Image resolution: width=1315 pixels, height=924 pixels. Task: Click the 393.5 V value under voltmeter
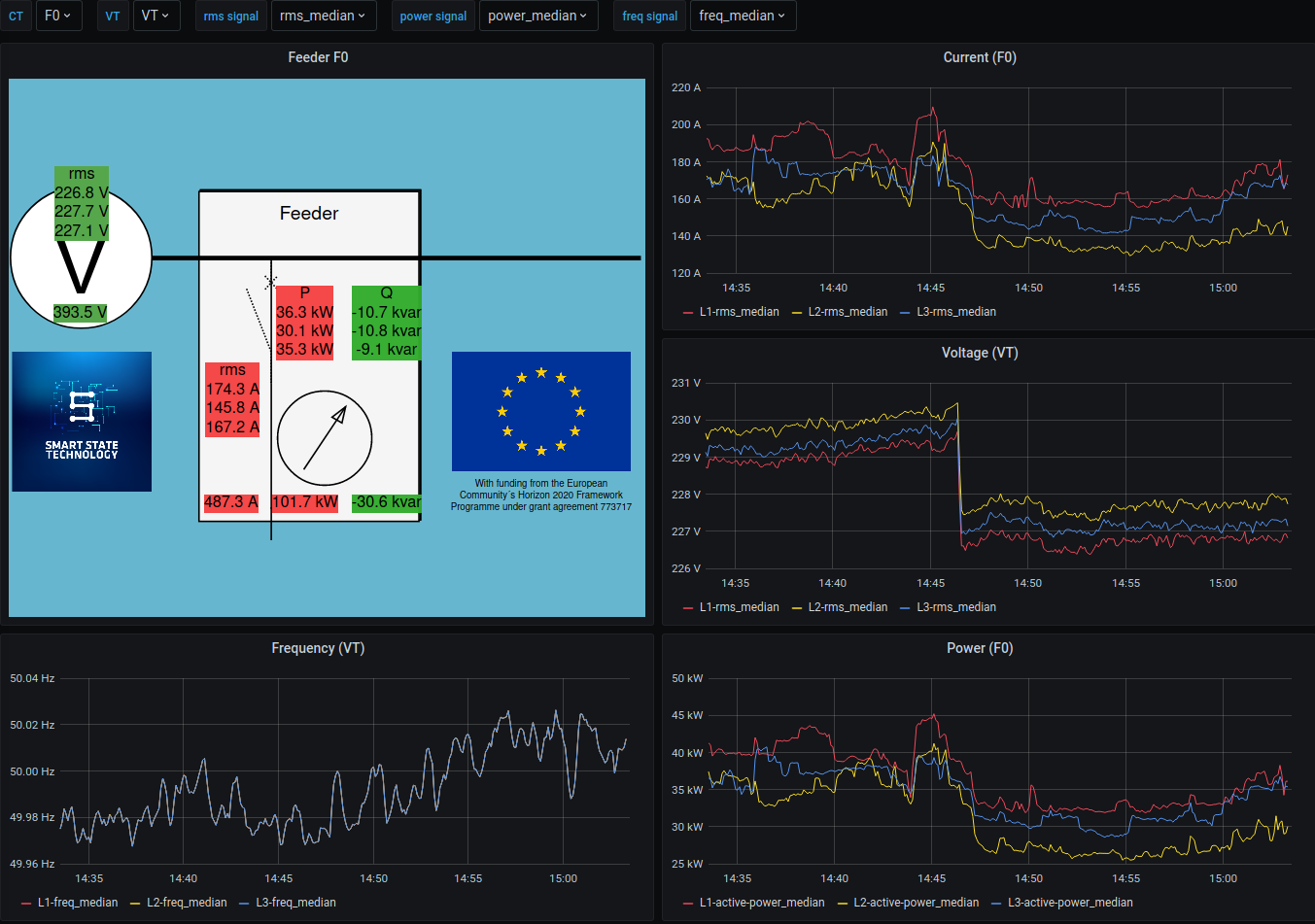(x=81, y=312)
